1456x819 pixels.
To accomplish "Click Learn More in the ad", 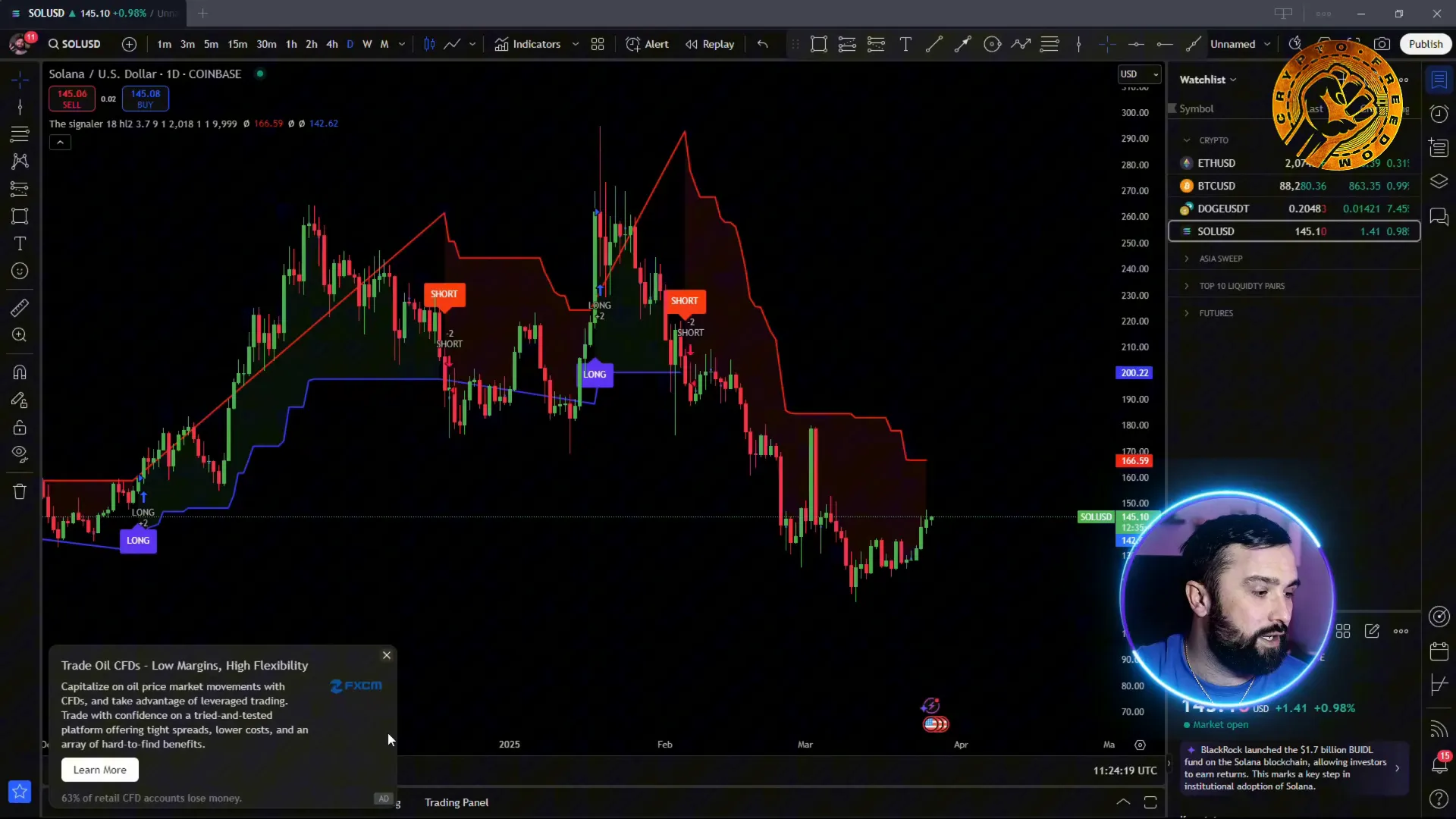I will click(100, 770).
